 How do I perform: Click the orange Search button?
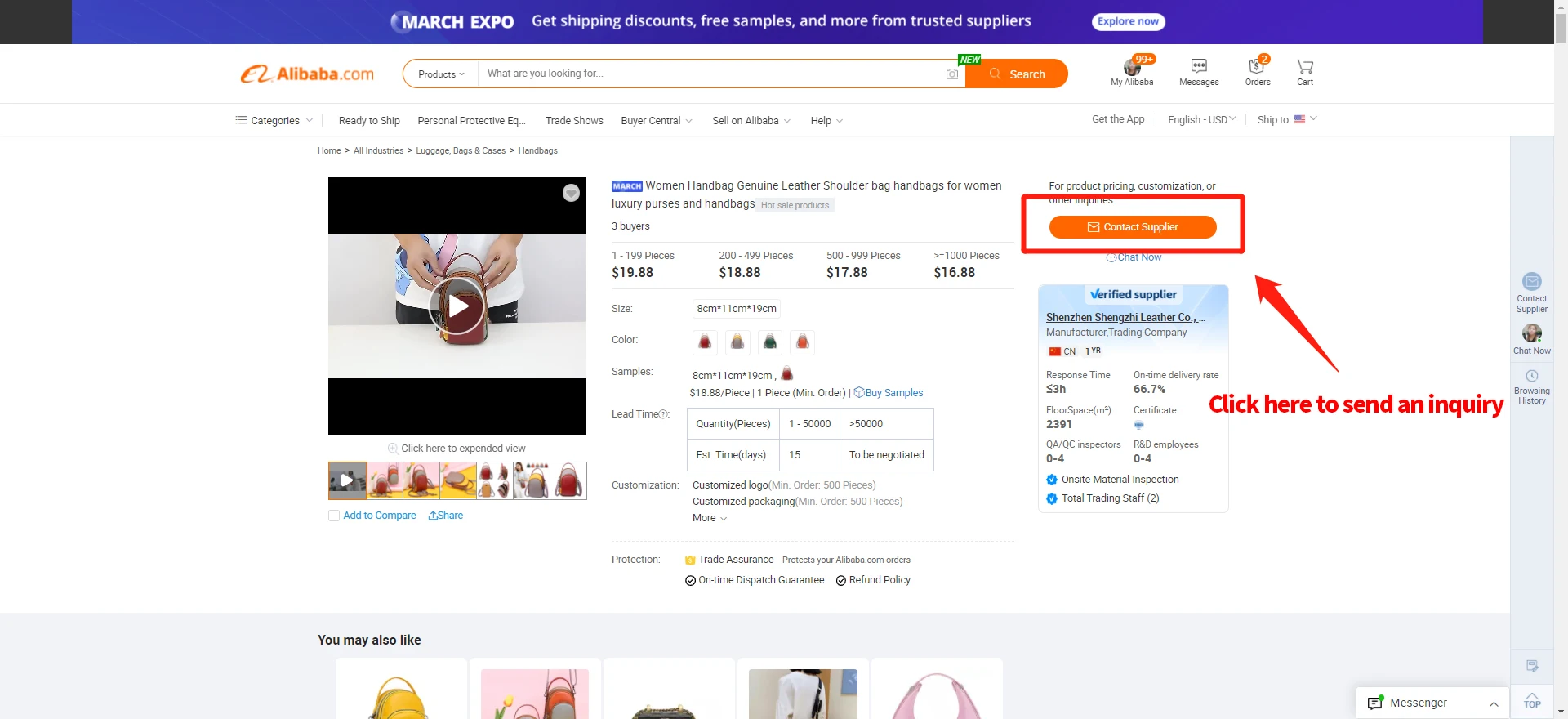(1017, 74)
